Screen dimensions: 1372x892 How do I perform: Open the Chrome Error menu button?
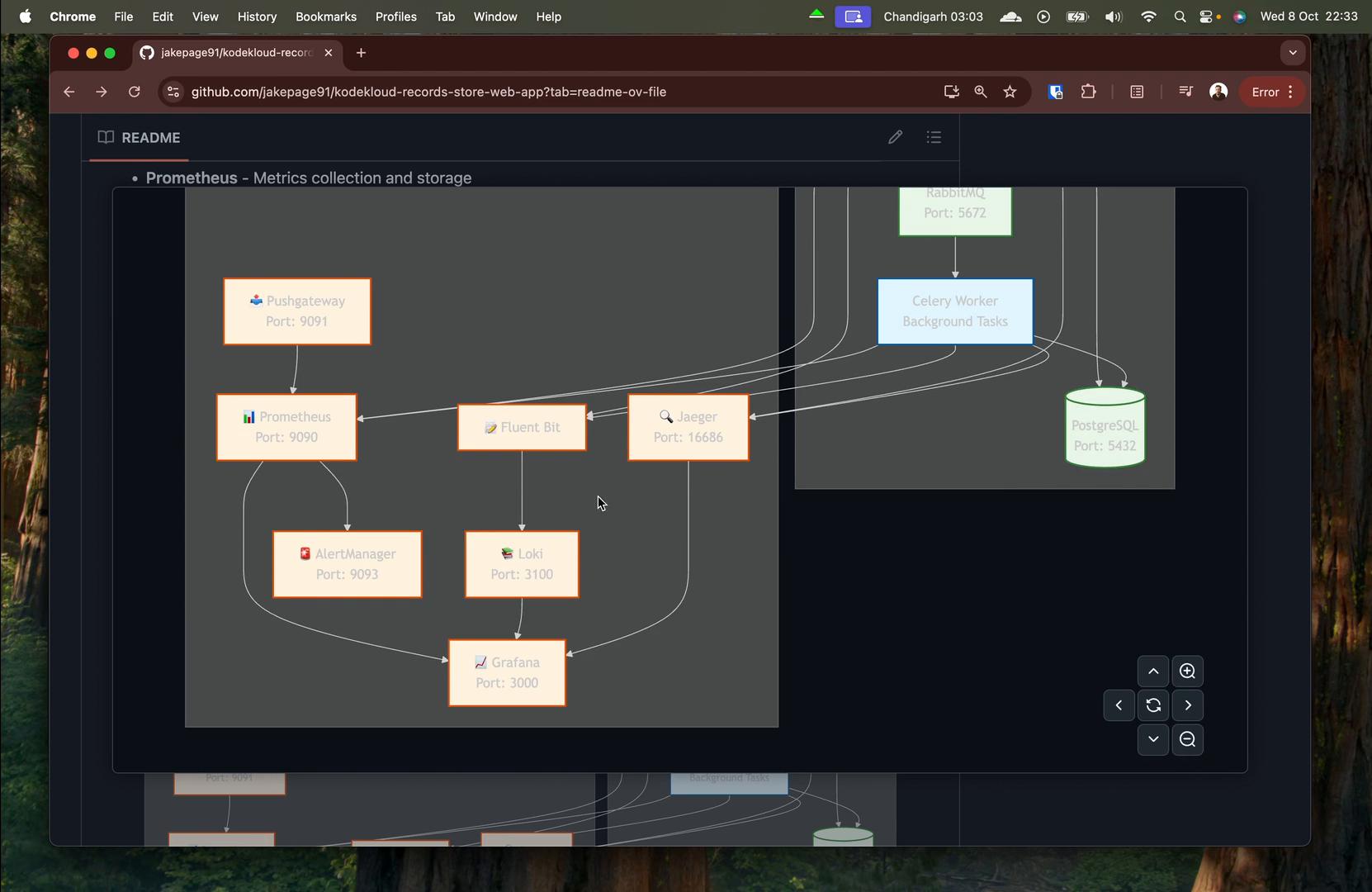click(x=1272, y=92)
